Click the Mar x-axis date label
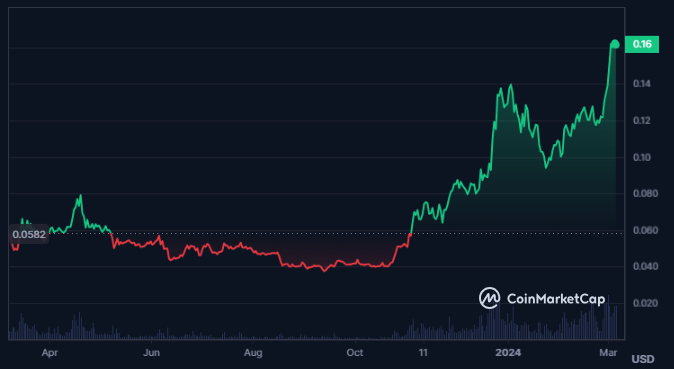The height and width of the screenshot is (369, 674). click(608, 353)
